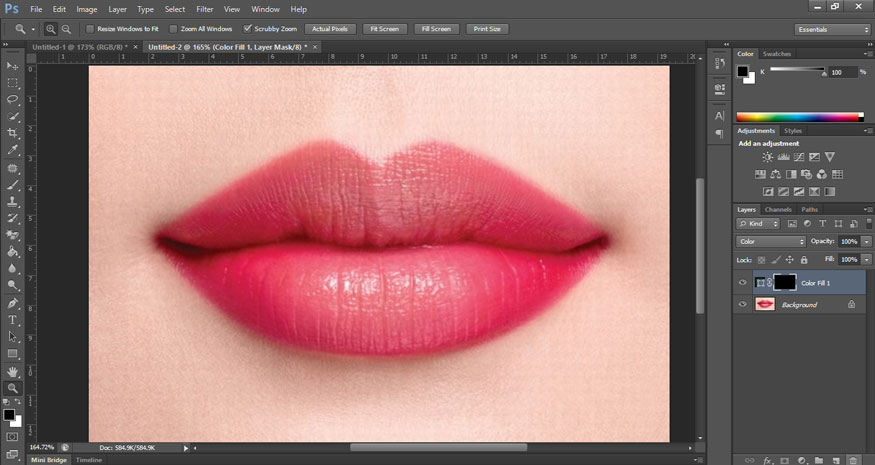The width and height of the screenshot is (875, 465).
Task: Select the Brush tool
Action: click(12, 185)
